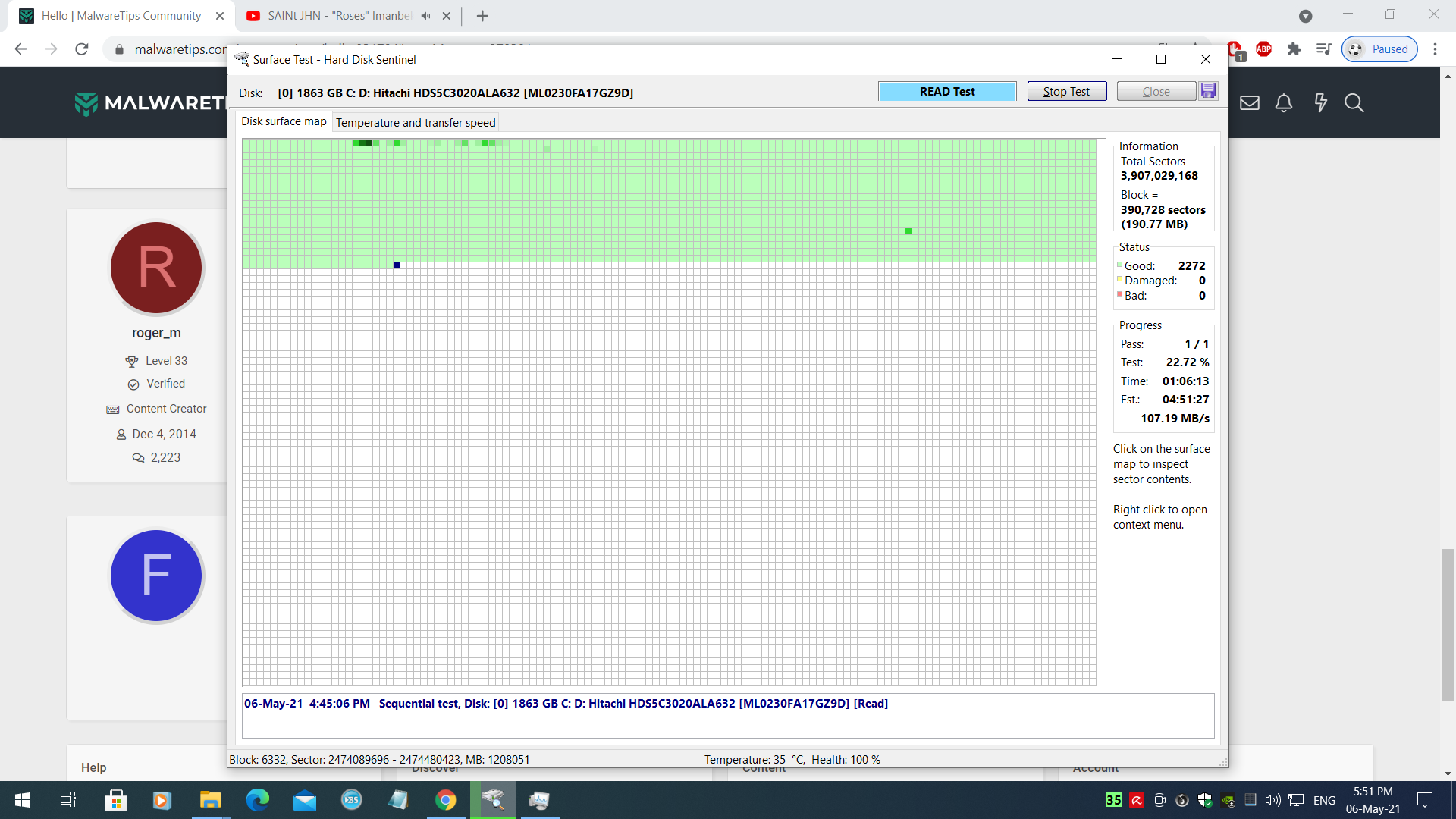
Task: Click the save floppy disk icon
Action: pyautogui.click(x=1208, y=91)
